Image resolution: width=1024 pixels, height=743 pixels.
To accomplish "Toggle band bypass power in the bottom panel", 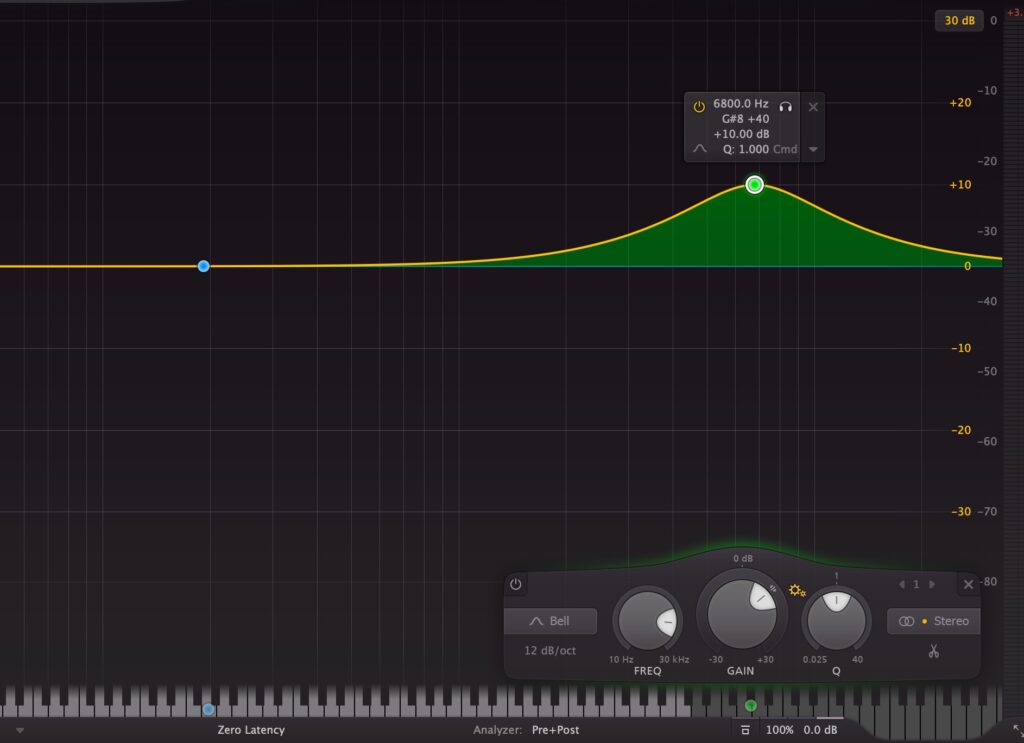I will 515,584.
